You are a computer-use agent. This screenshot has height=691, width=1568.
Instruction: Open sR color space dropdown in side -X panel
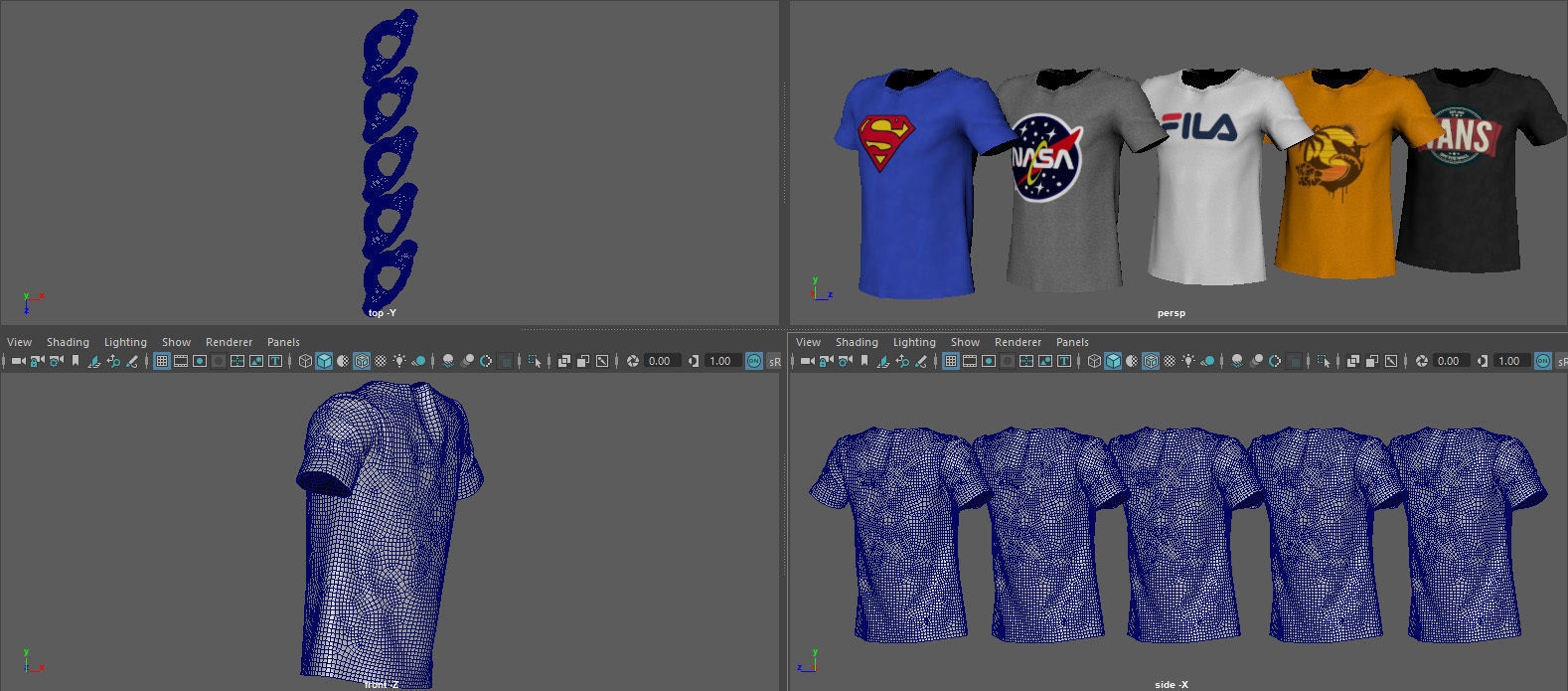[1561, 361]
